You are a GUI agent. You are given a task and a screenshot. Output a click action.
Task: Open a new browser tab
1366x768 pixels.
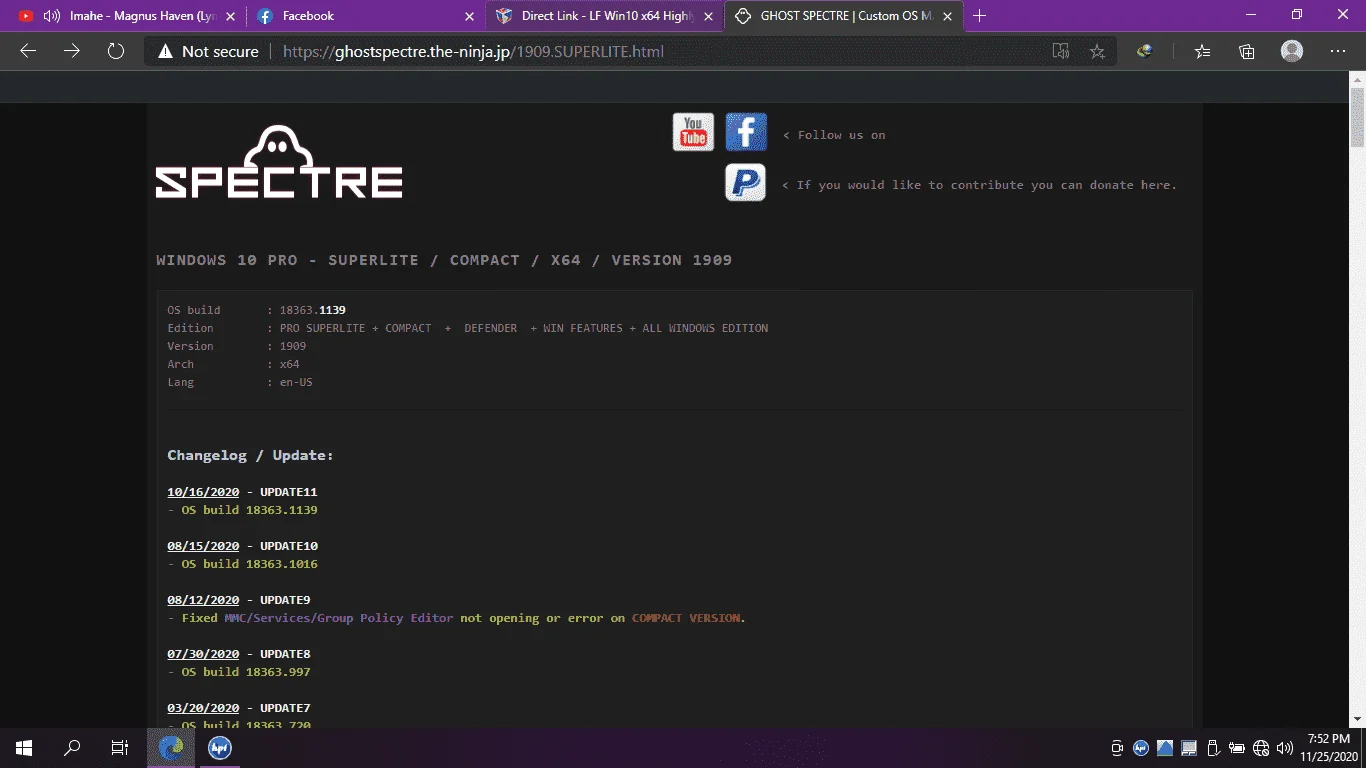tap(979, 16)
